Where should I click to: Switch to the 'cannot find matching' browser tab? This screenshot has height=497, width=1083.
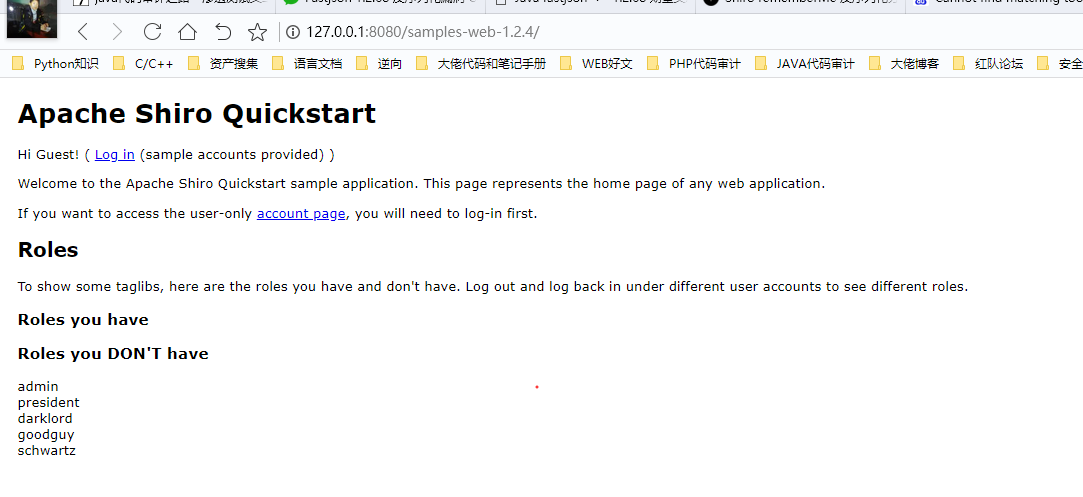[995, 3]
